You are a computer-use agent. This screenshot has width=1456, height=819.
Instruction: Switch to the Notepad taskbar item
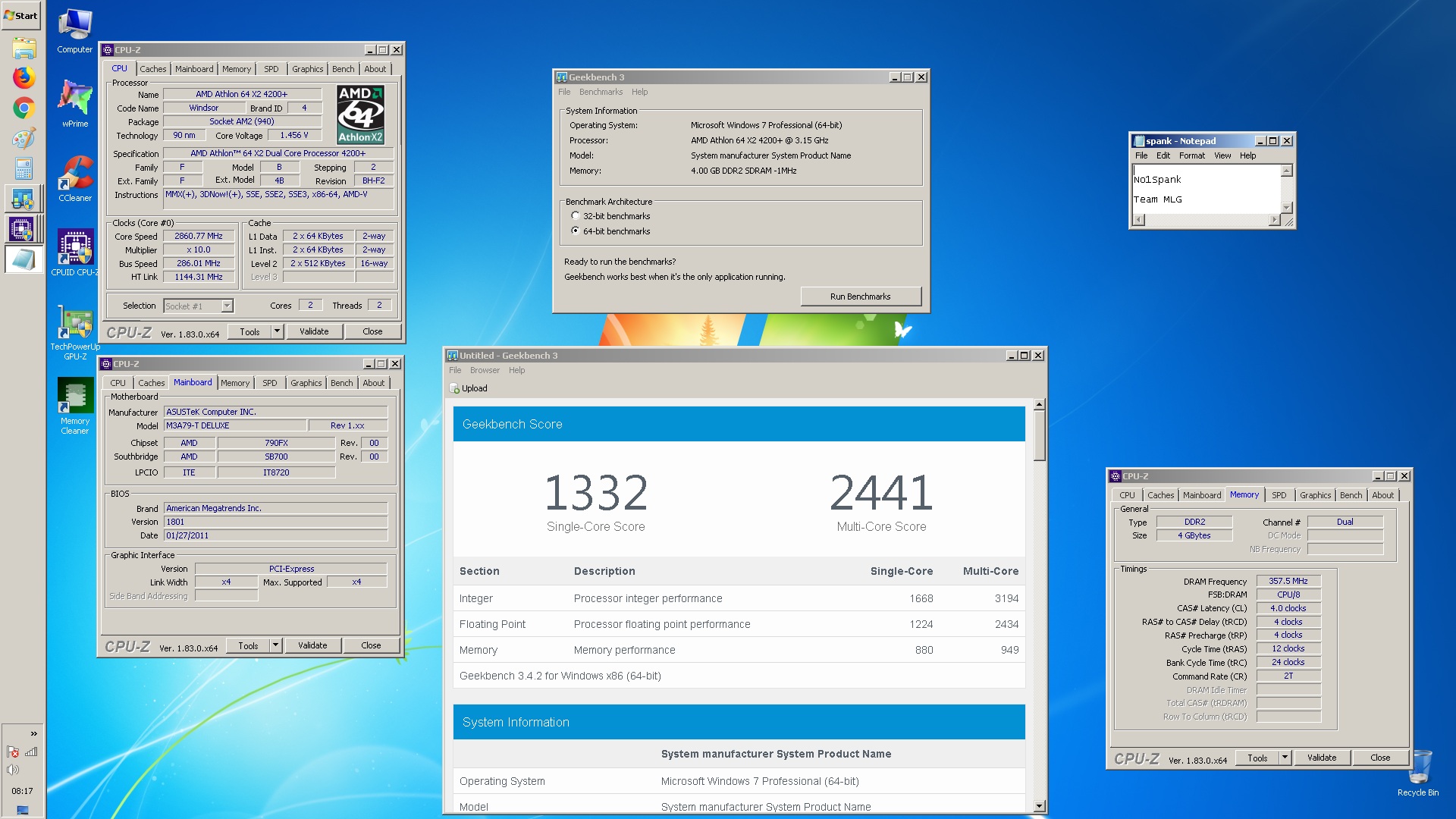coord(24,259)
